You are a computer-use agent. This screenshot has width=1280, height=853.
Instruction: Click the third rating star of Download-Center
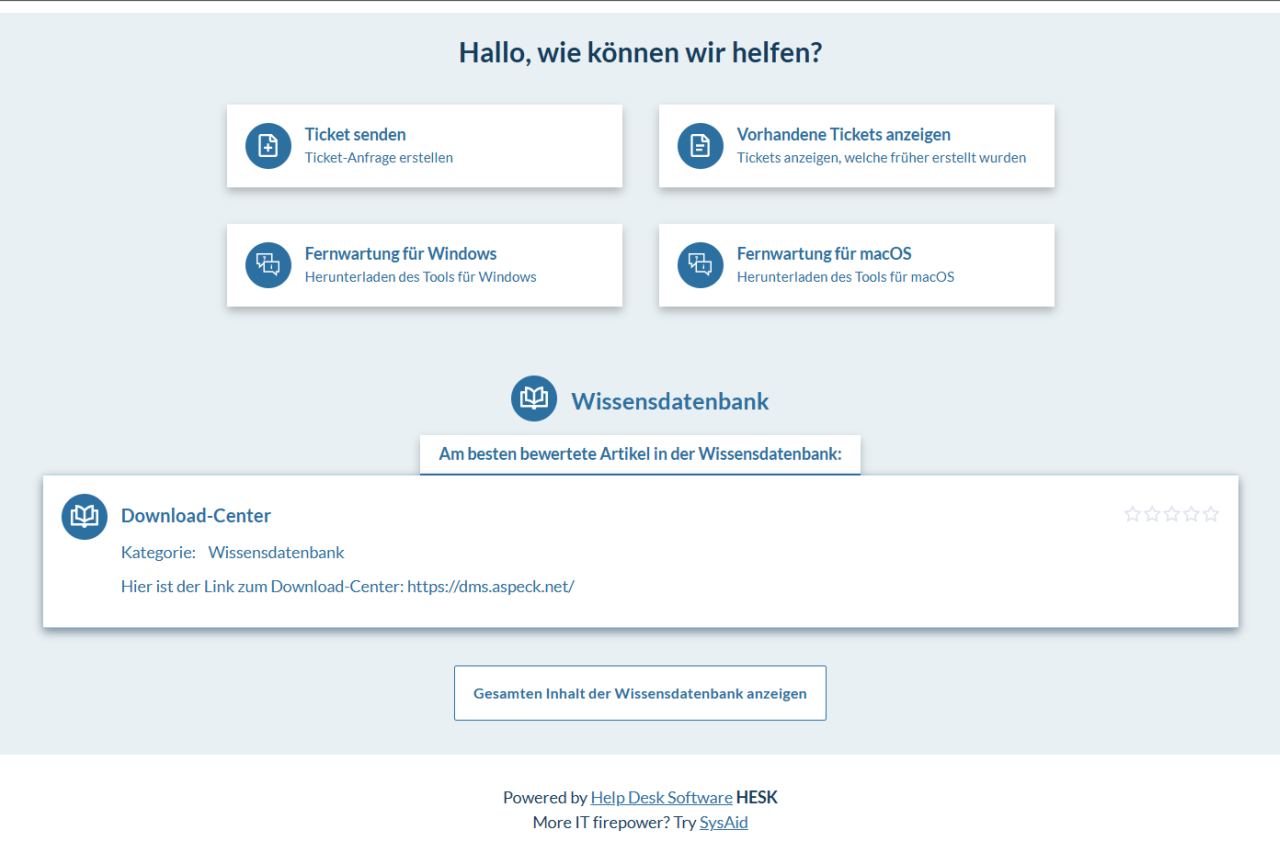click(x=1172, y=514)
